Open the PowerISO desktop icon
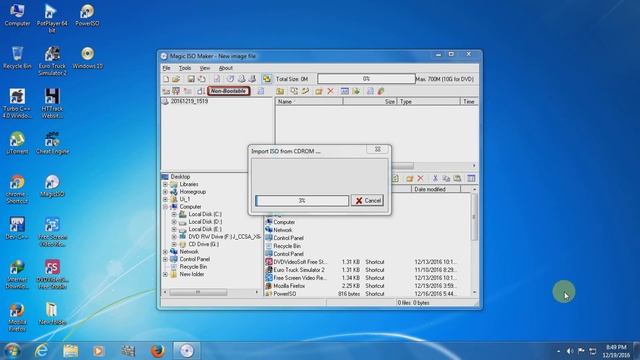 click(x=87, y=16)
